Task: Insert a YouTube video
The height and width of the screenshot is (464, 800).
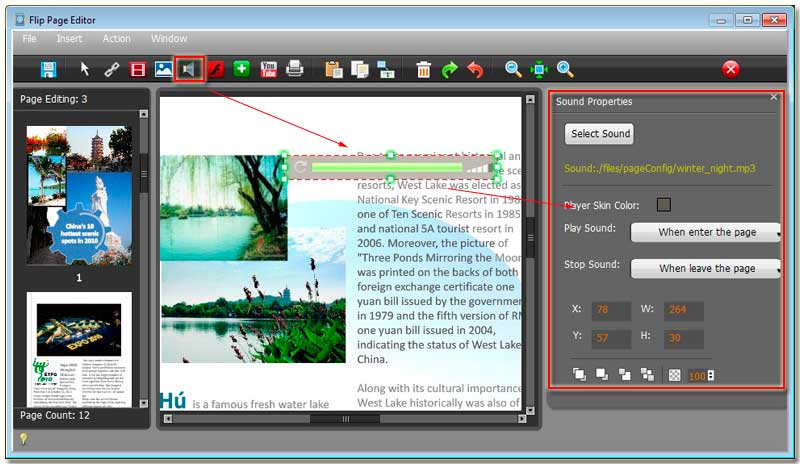Action: [268, 69]
